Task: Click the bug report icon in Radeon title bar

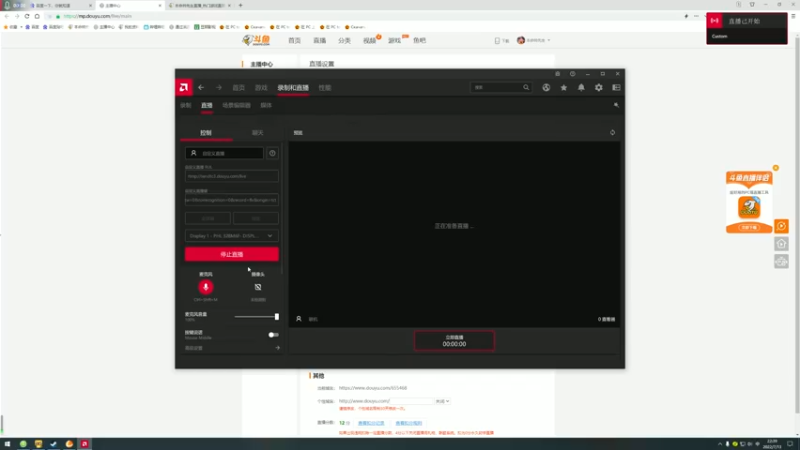Action: click(x=558, y=74)
